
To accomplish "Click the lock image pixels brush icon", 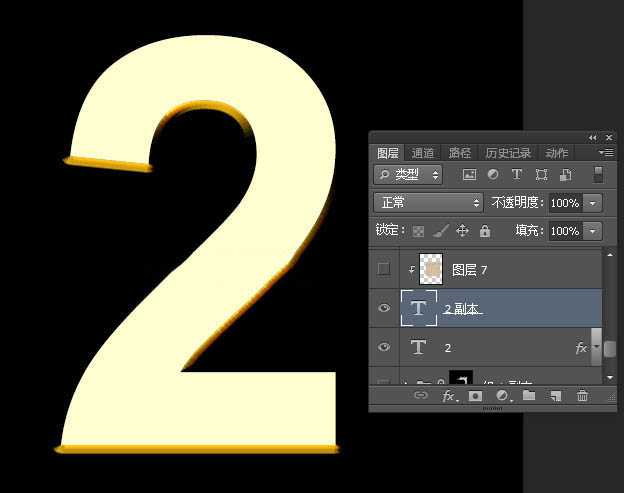I will click(440, 231).
